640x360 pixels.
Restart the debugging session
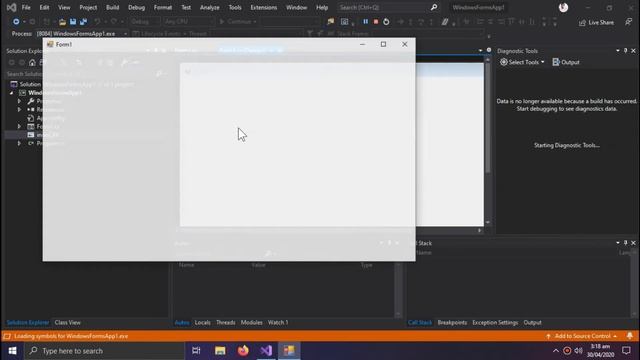click(386, 22)
